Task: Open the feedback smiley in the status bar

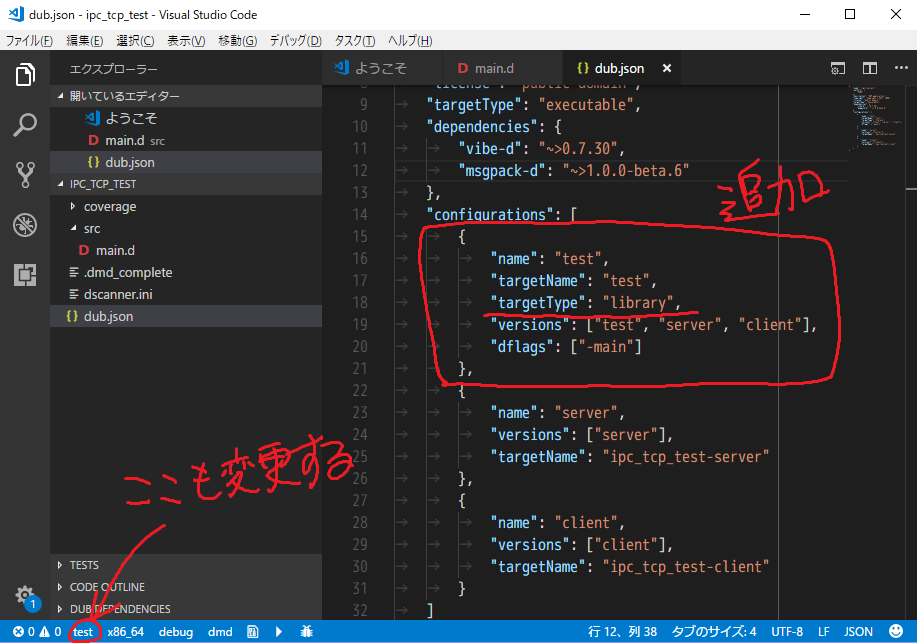Action: point(898,631)
